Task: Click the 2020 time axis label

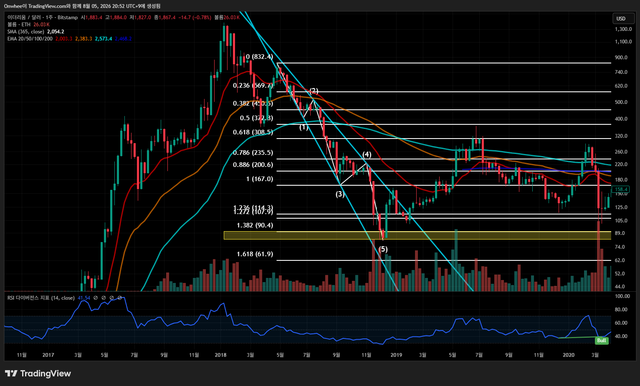Action: point(569,355)
